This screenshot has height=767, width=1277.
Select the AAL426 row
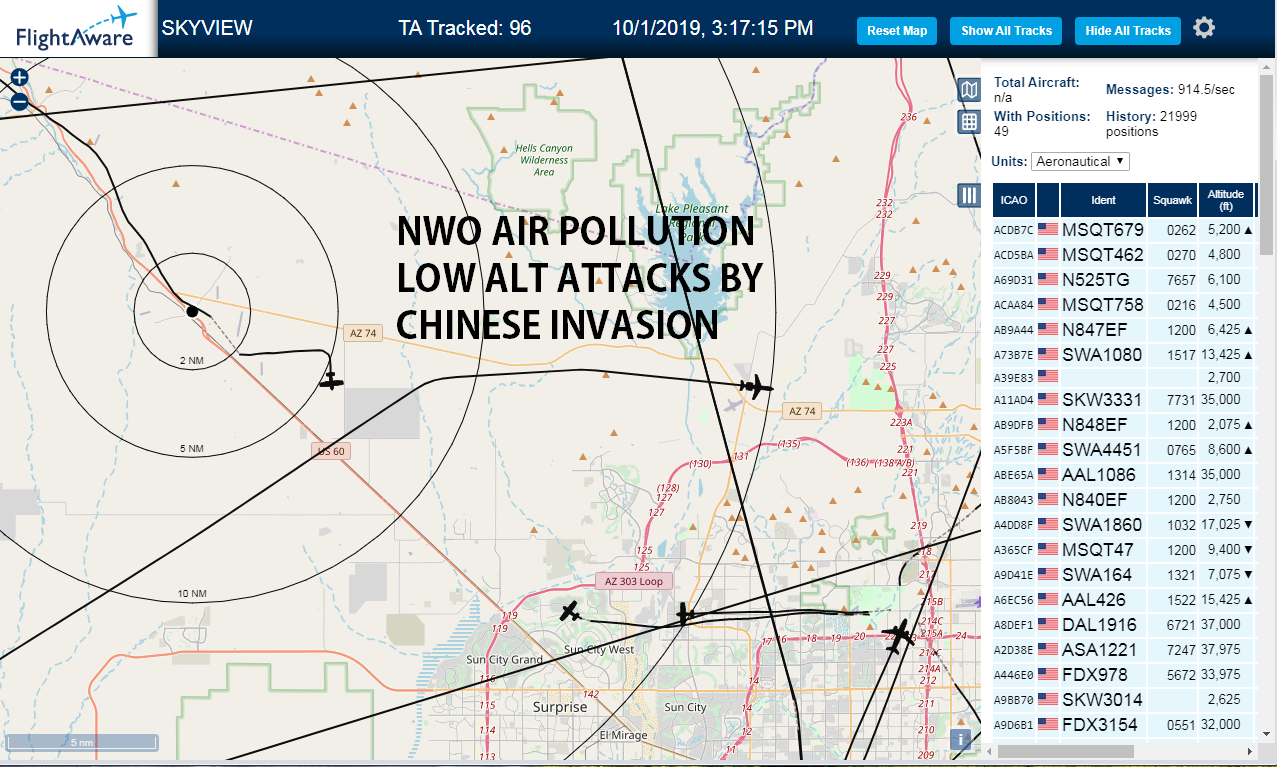tap(1123, 599)
